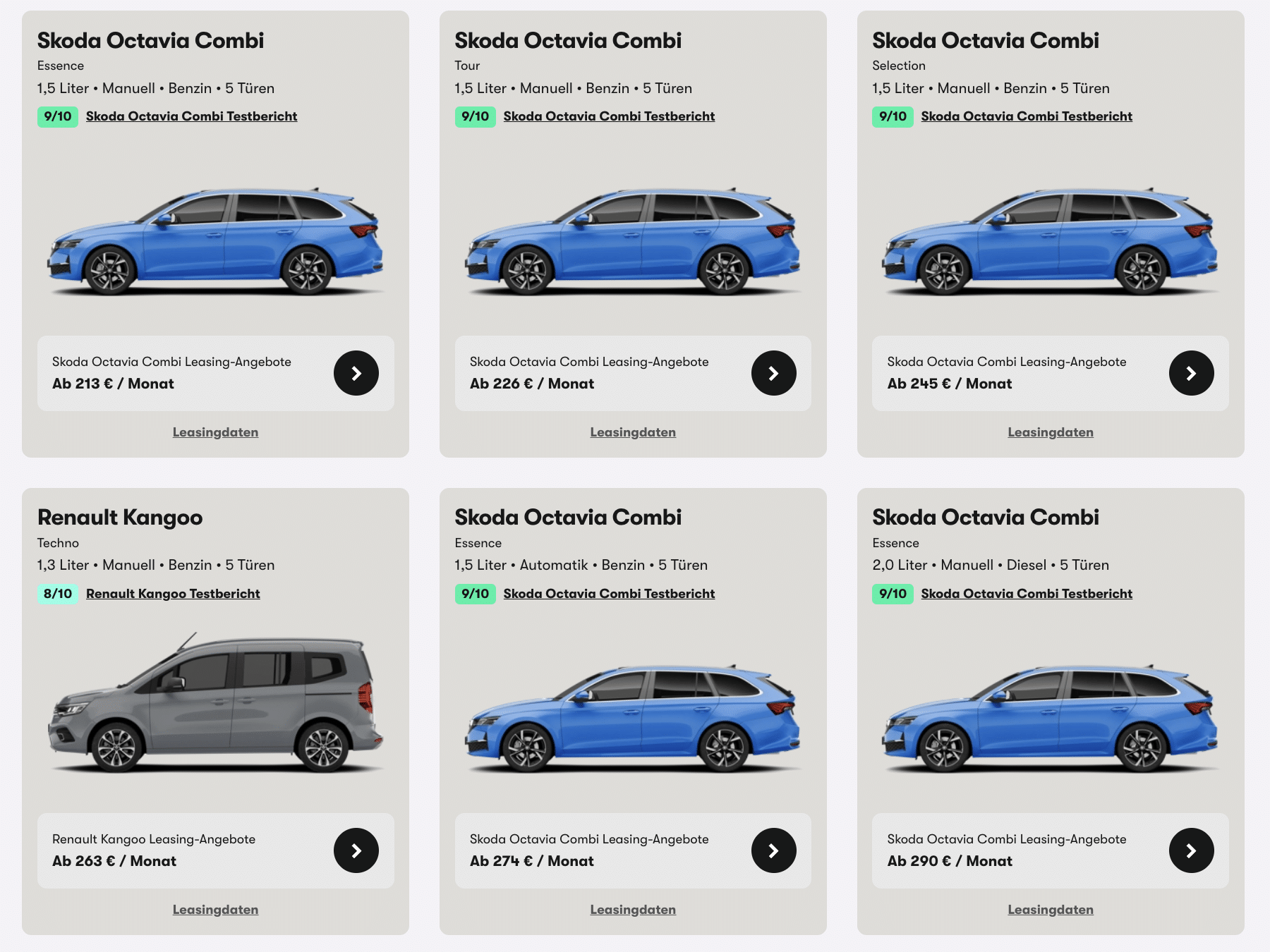Open Testbericht link on Octavia Selection card

[1027, 116]
